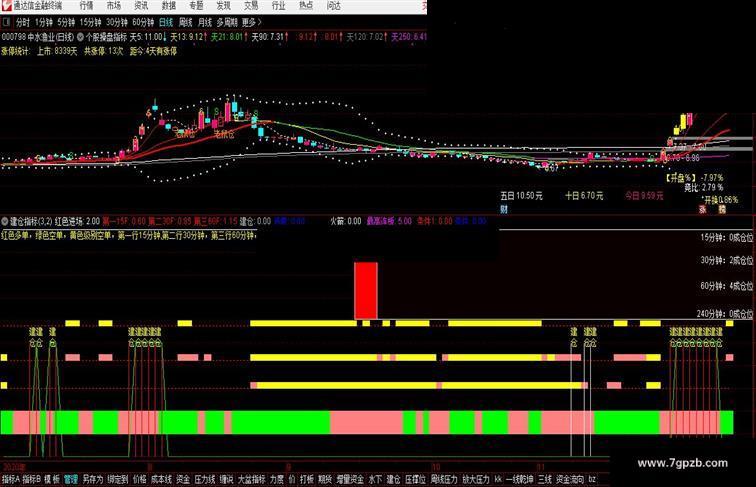The image size is (756, 487).
Task: Select the 月线 monthly period tab
Action: 205,22
